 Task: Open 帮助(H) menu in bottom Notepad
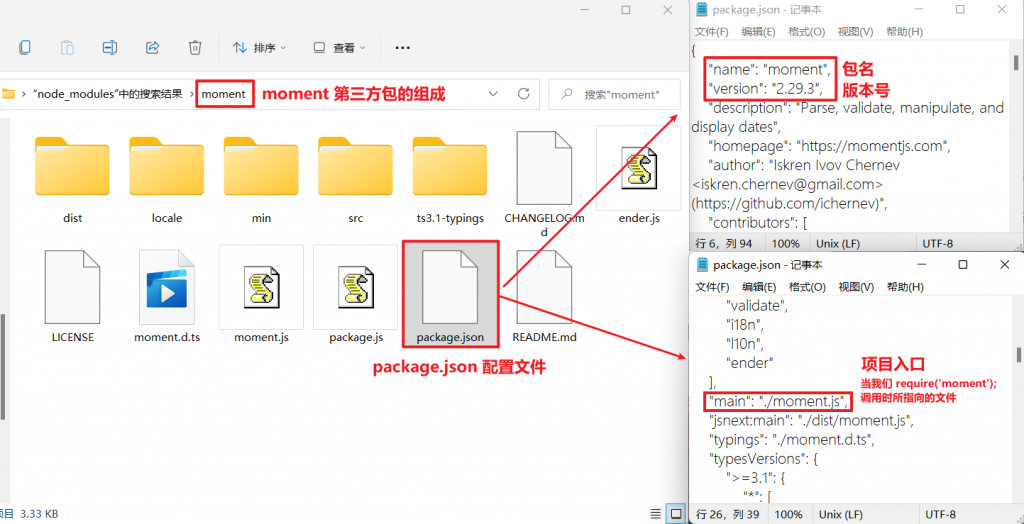[x=905, y=287]
